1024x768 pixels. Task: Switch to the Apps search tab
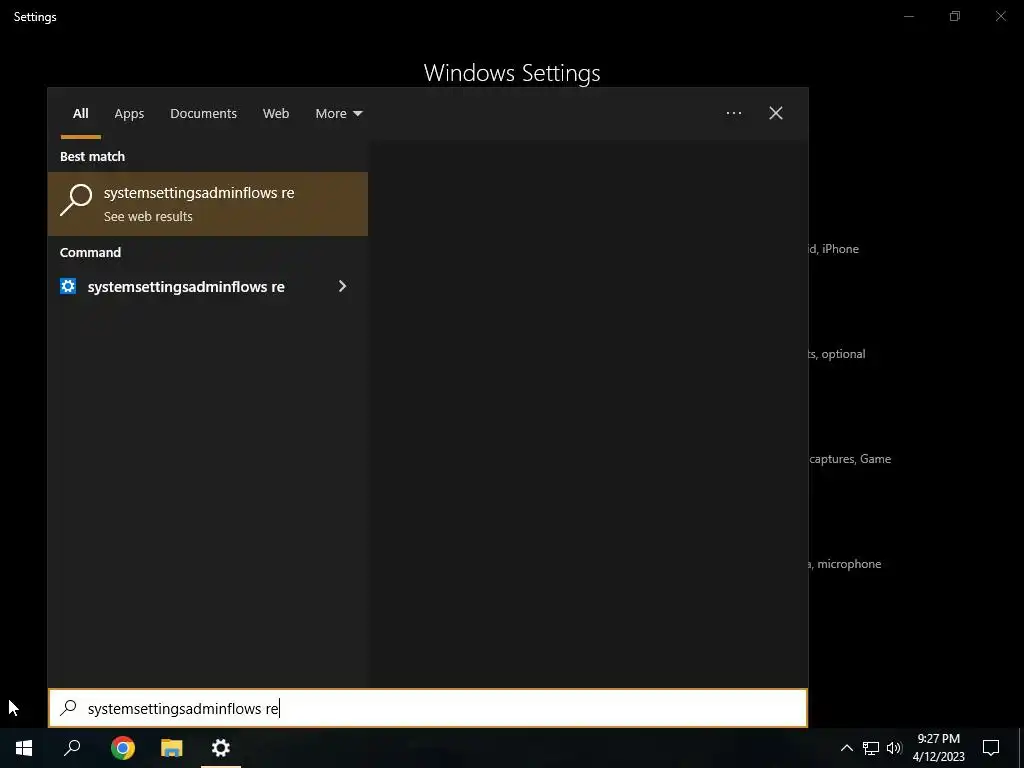pos(129,114)
